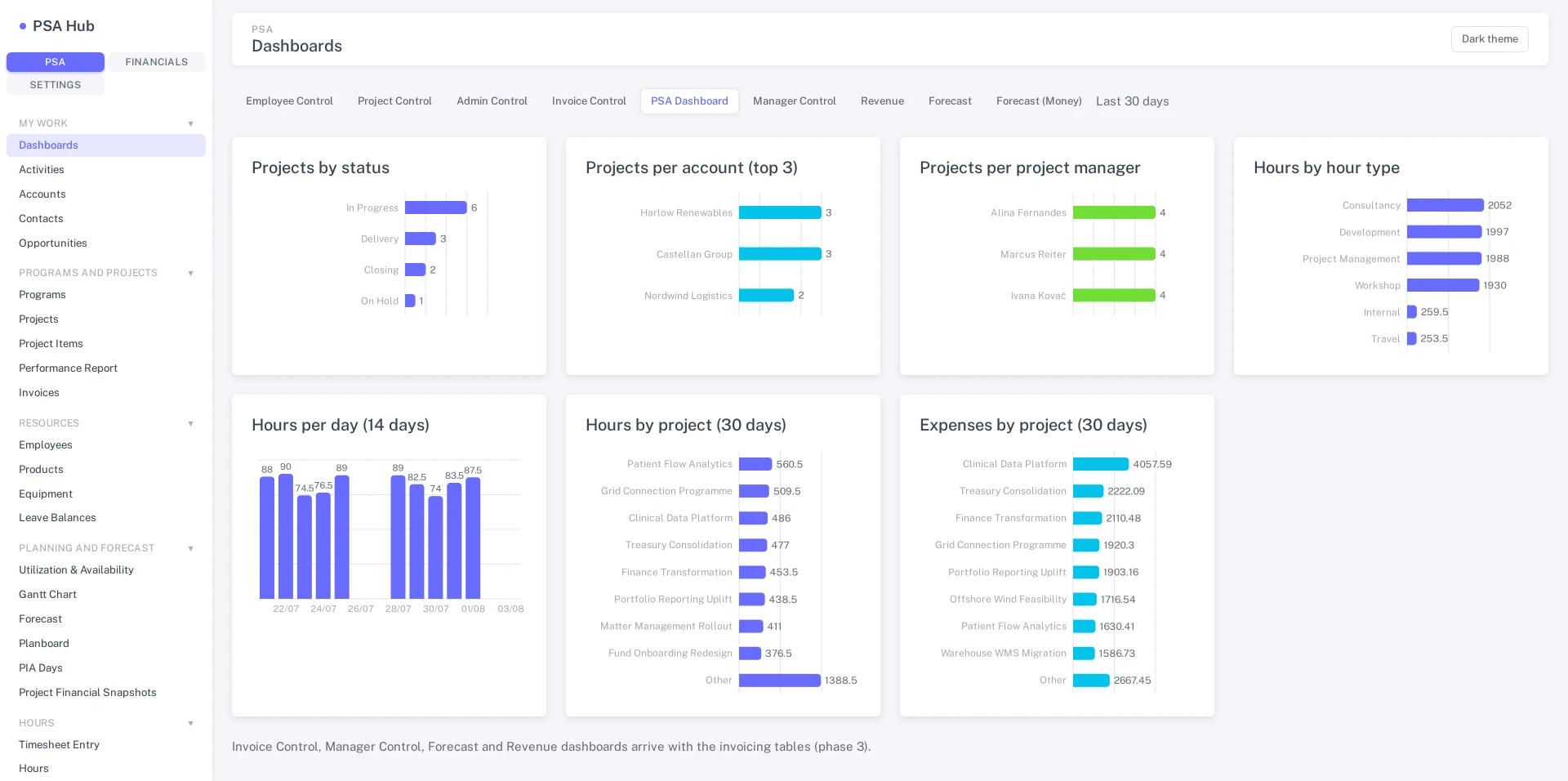Click the 'Last 30 days' period label
This screenshot has height=781, width=1568.
click(x=1132, y=101)
